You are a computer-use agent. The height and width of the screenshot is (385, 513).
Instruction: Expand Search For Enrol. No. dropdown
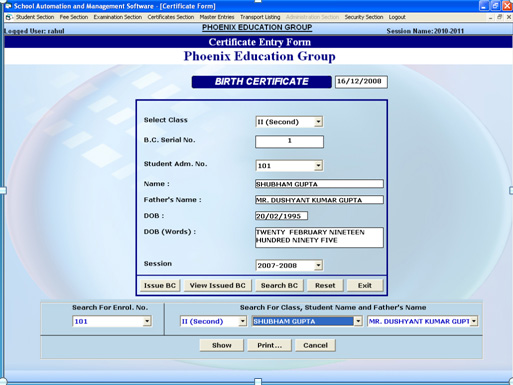point(147,321)
